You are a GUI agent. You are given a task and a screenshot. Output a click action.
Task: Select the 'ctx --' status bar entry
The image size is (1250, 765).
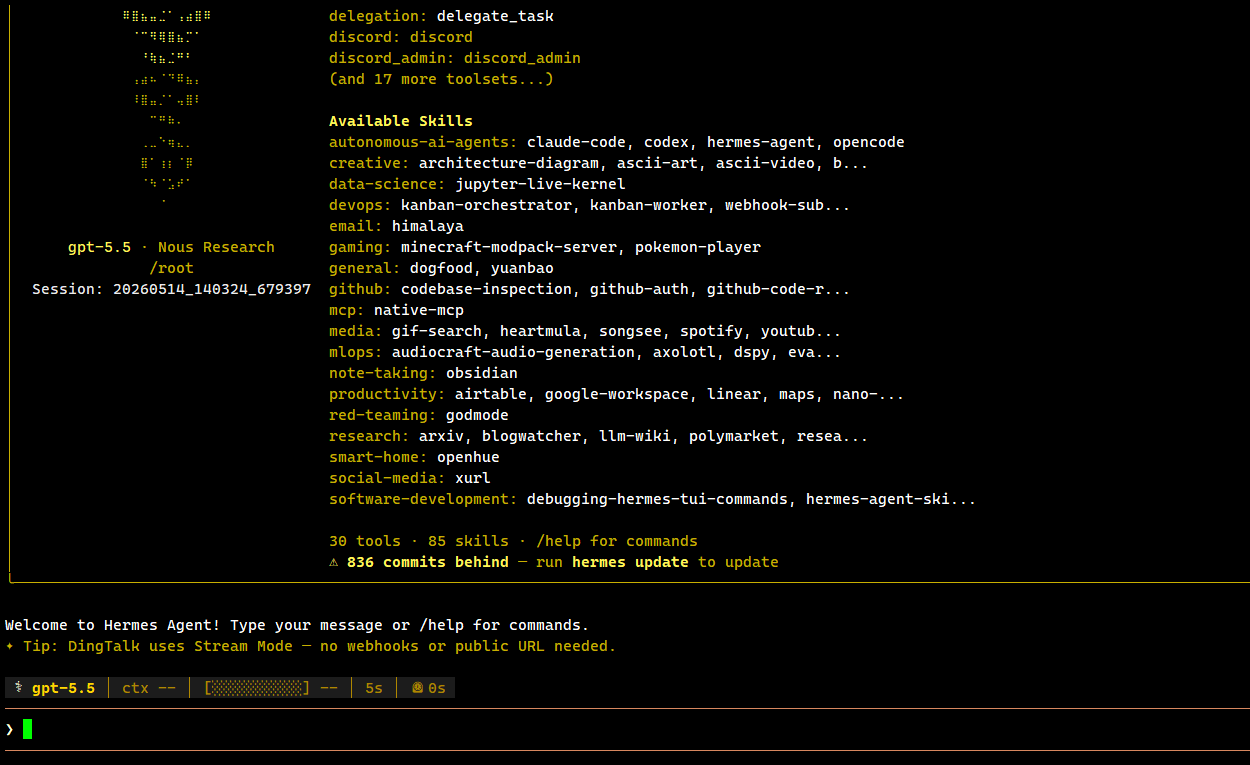149,688
